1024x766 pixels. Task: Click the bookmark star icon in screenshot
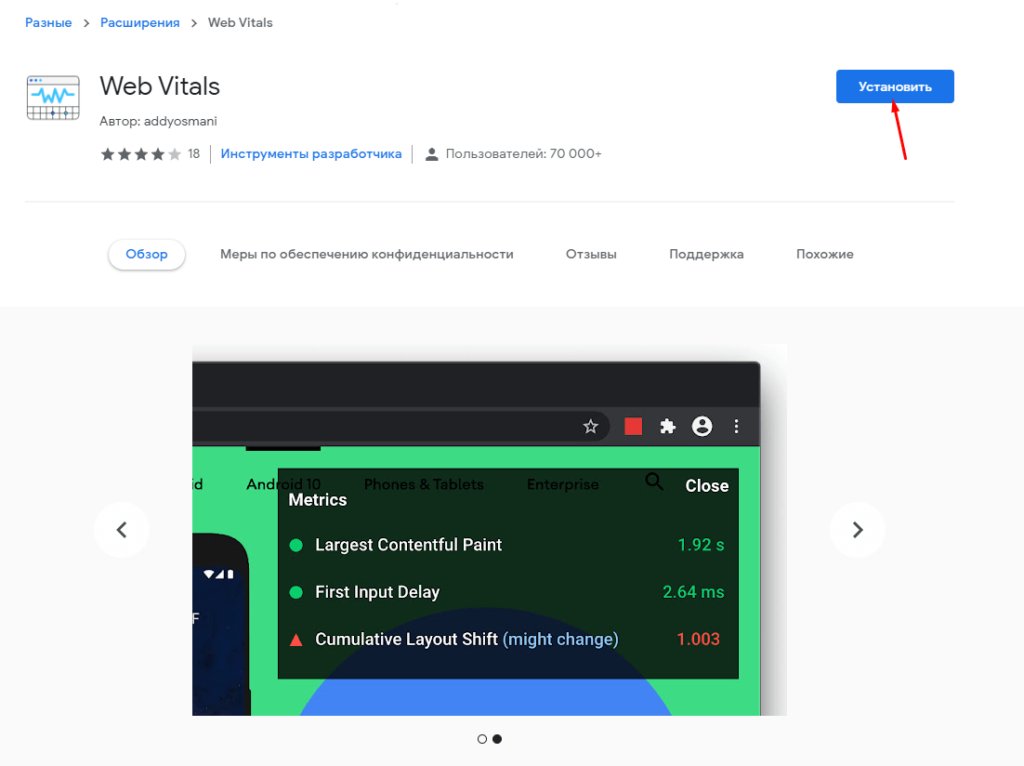coord(590,426)
